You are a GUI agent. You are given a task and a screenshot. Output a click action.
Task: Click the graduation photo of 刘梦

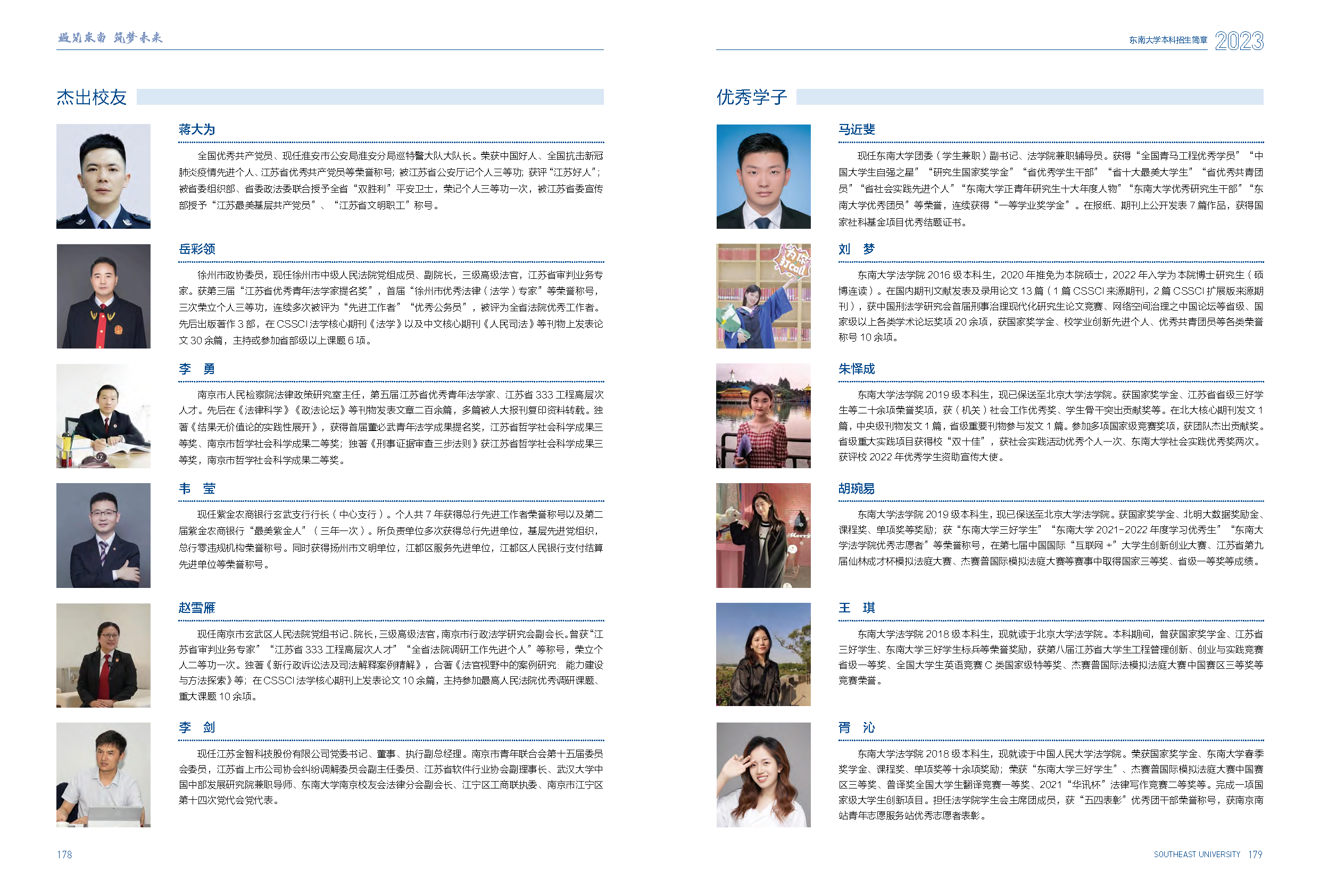[x=763, y=296]
